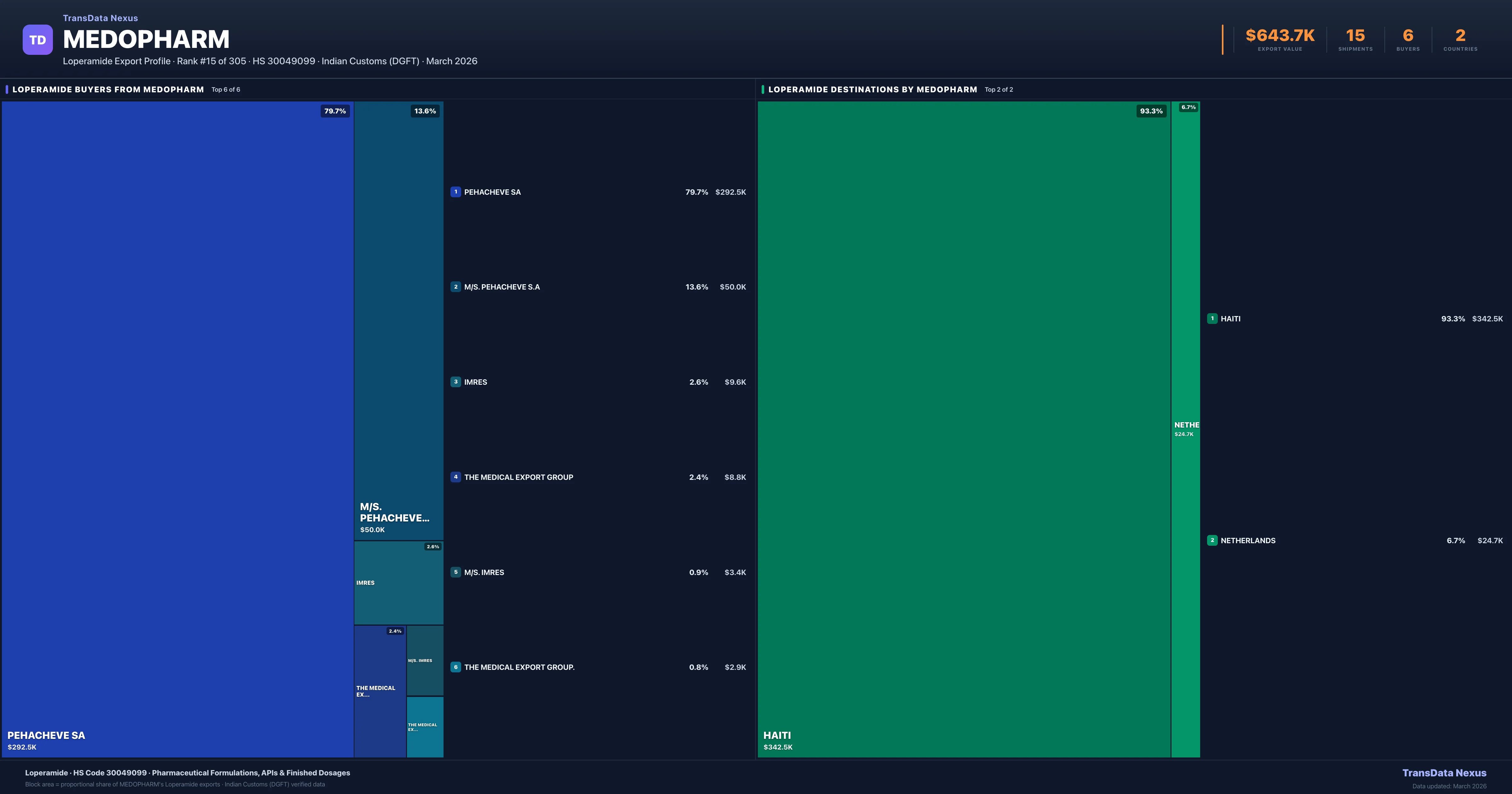Toggle the 79.7% share label on PEHACHEVE SA block
The width and height of the screenshot is (1512, 794).
(334, 110)
